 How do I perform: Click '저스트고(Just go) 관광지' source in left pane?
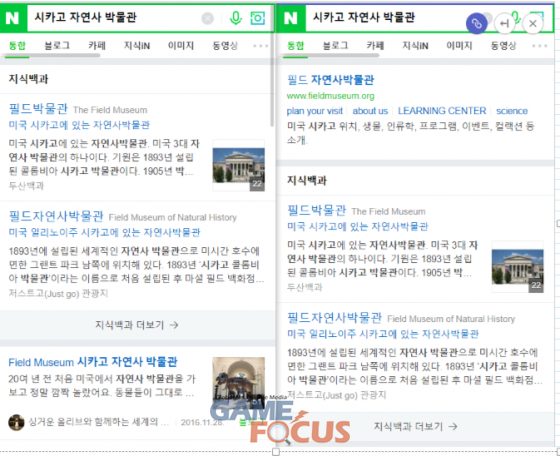point(58,294)
